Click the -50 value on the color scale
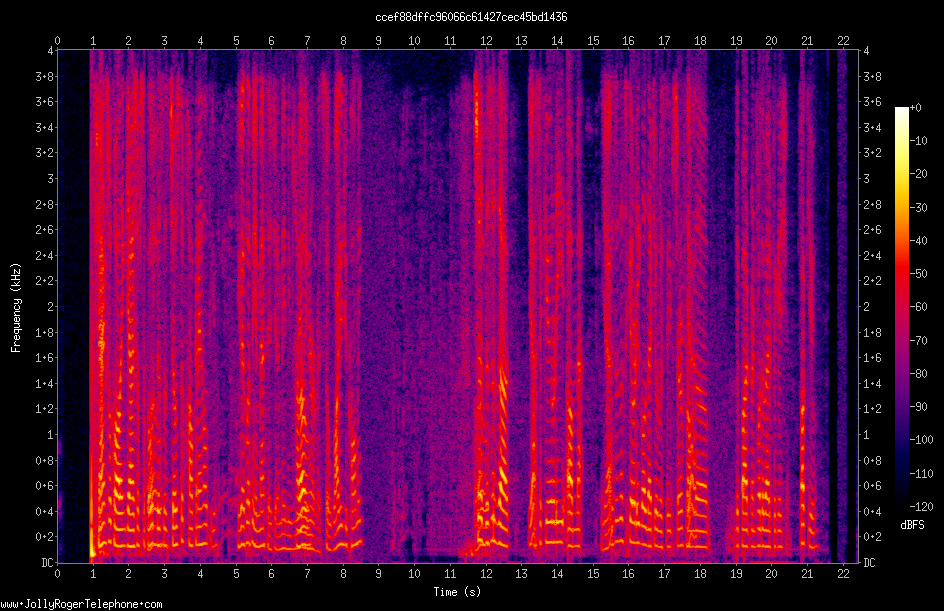 point(919,274)
